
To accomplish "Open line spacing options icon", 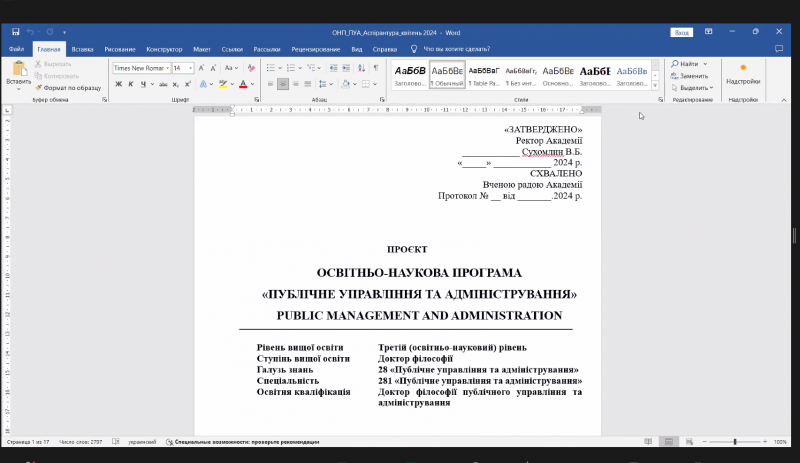I will [x=322, y=84].
